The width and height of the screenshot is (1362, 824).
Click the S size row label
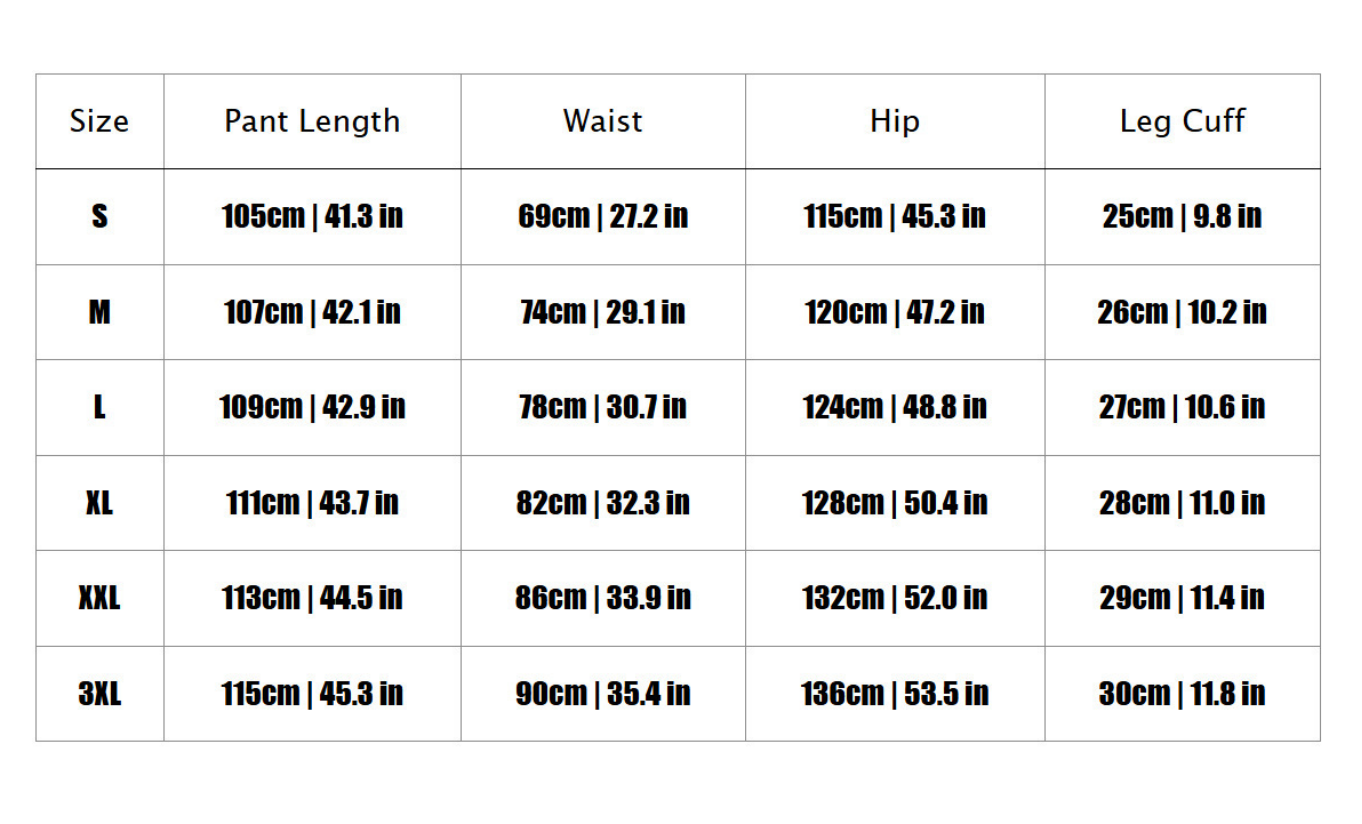click(x=99, y=216)
